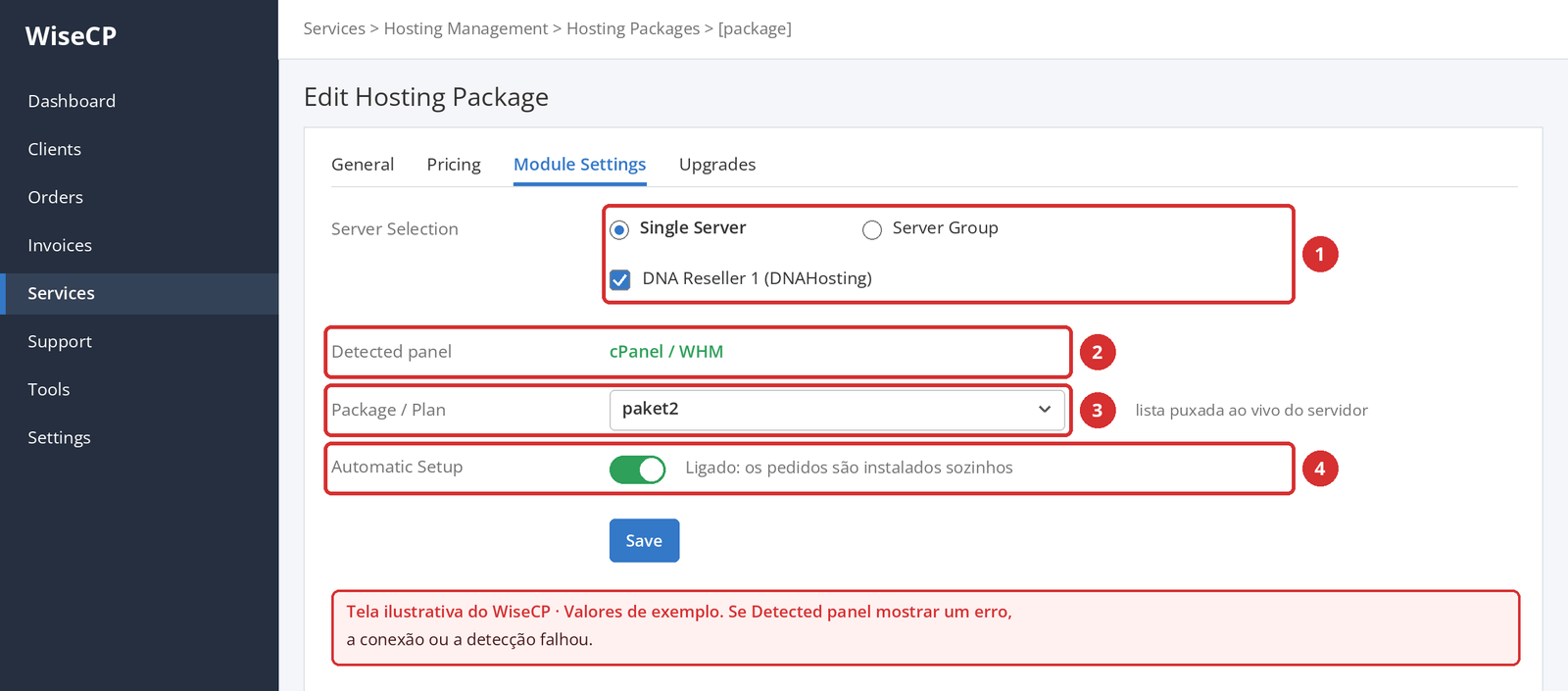Screen dimensions: 1568x691
Task: Click the blue Save button
Action: pyautogui.click(x=644, y=540)
